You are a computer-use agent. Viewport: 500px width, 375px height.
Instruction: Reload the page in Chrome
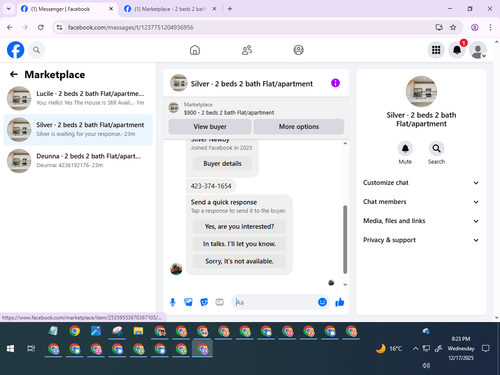[x=41, y=27]
